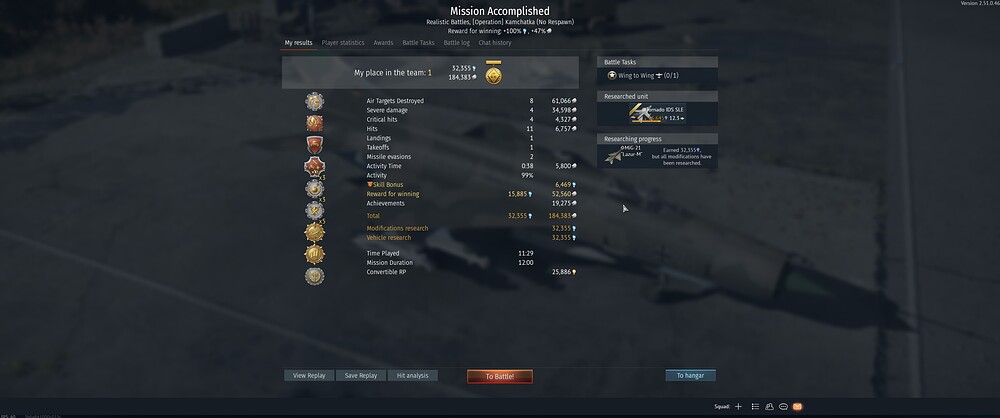
Task: Switch to the Player statistics tab
Action: 342,43
